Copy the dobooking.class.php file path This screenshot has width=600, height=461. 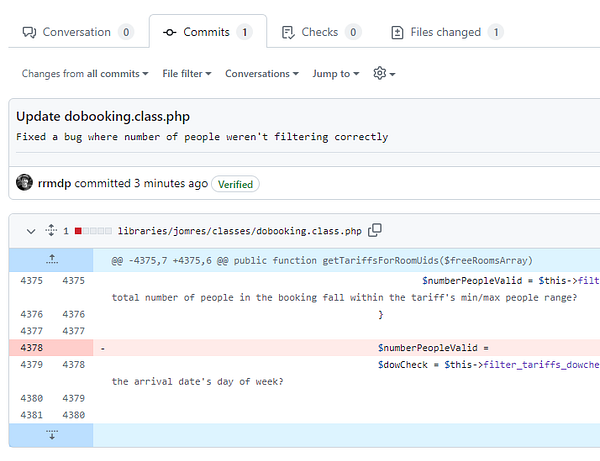375,230
